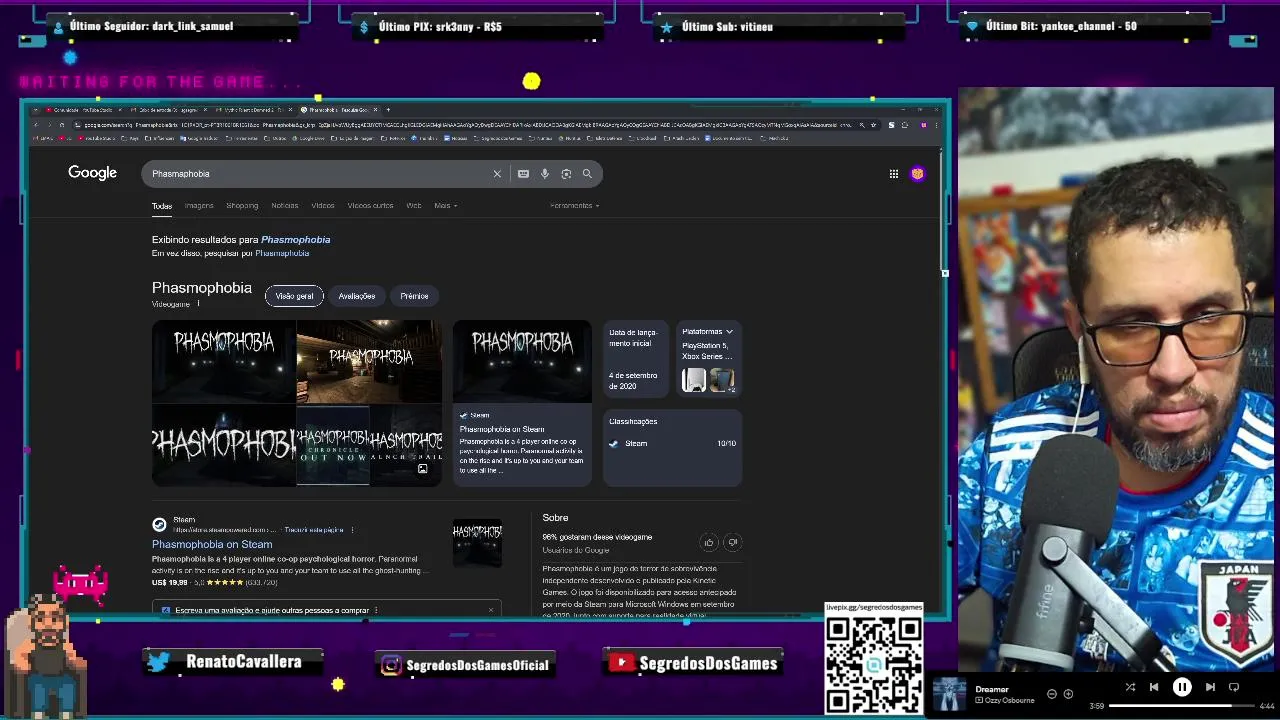Select the Imagens search tab
This screenshot has height=720, width=1280.
coord(199,206)
